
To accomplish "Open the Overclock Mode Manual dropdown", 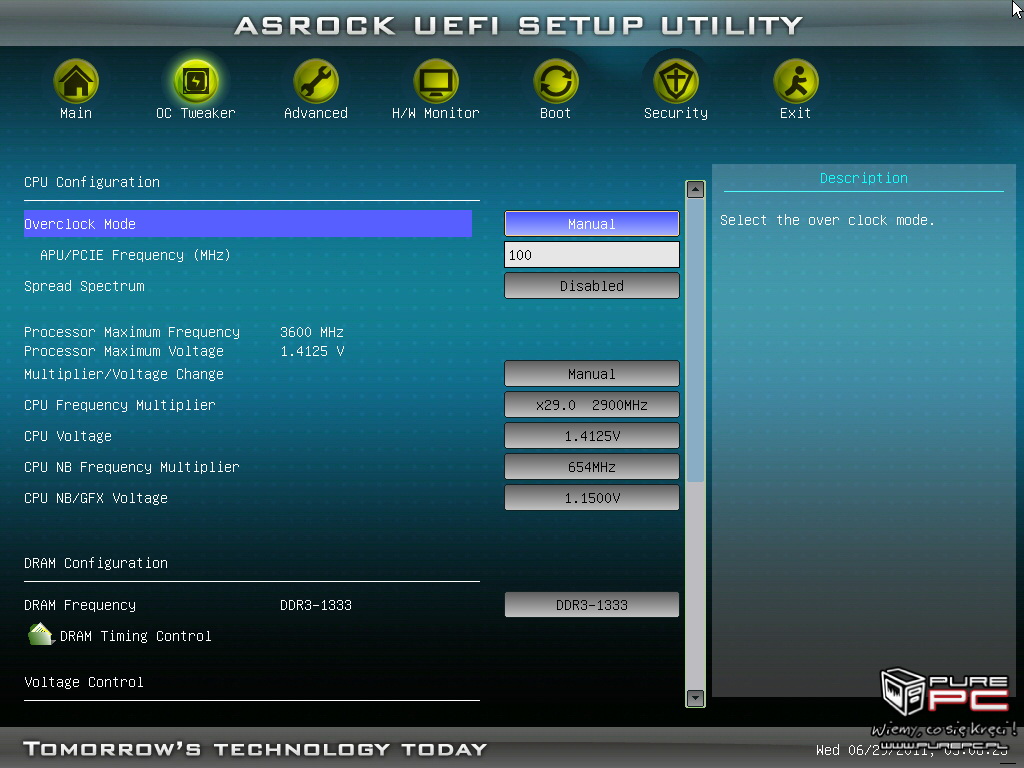I will 592,223.
